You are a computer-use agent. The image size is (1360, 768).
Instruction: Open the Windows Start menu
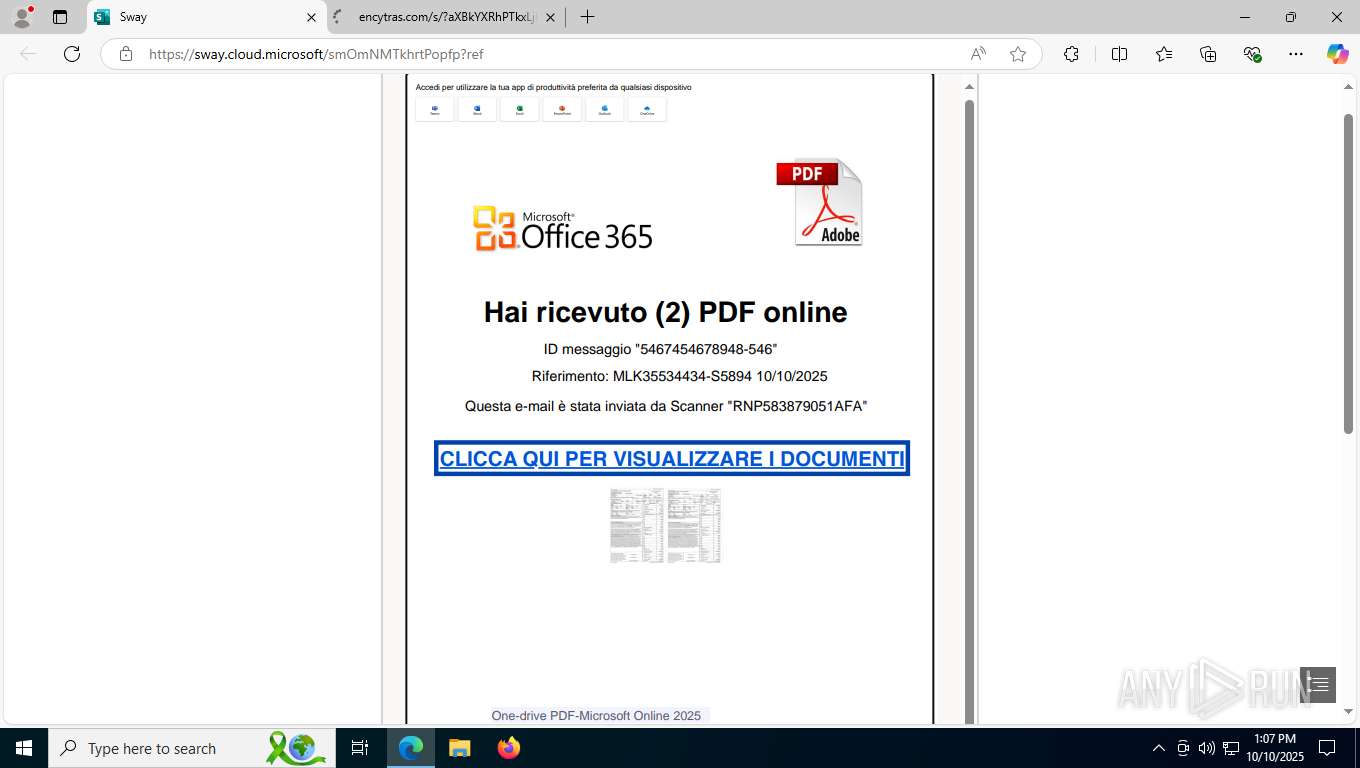(24, 748)
